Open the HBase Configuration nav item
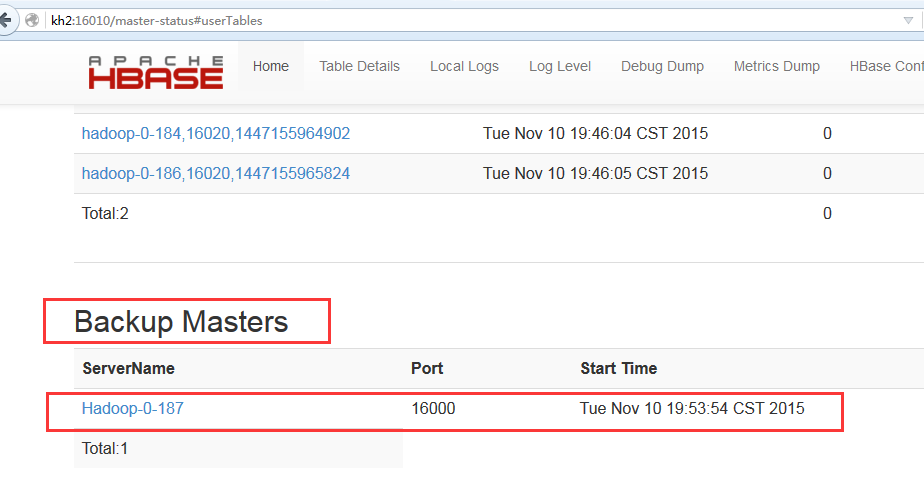 [886, 66]
